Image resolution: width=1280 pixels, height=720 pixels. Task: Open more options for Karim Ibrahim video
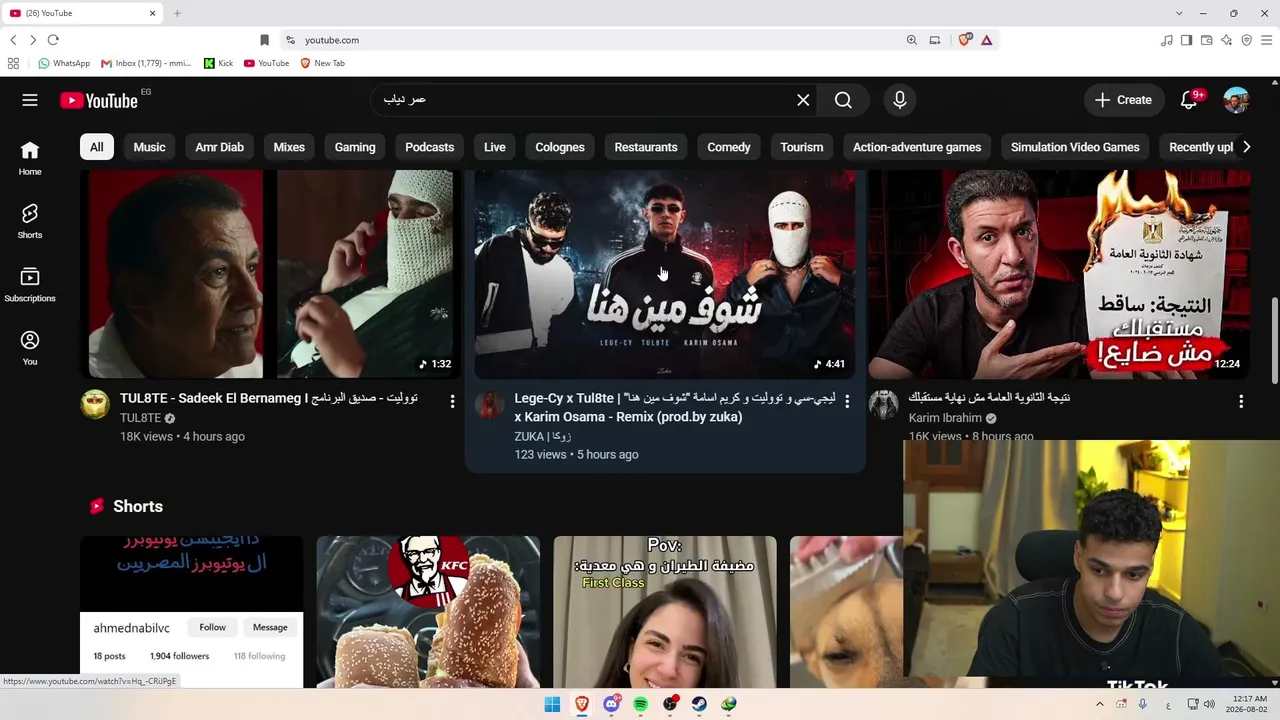[x=1241, y=401]
